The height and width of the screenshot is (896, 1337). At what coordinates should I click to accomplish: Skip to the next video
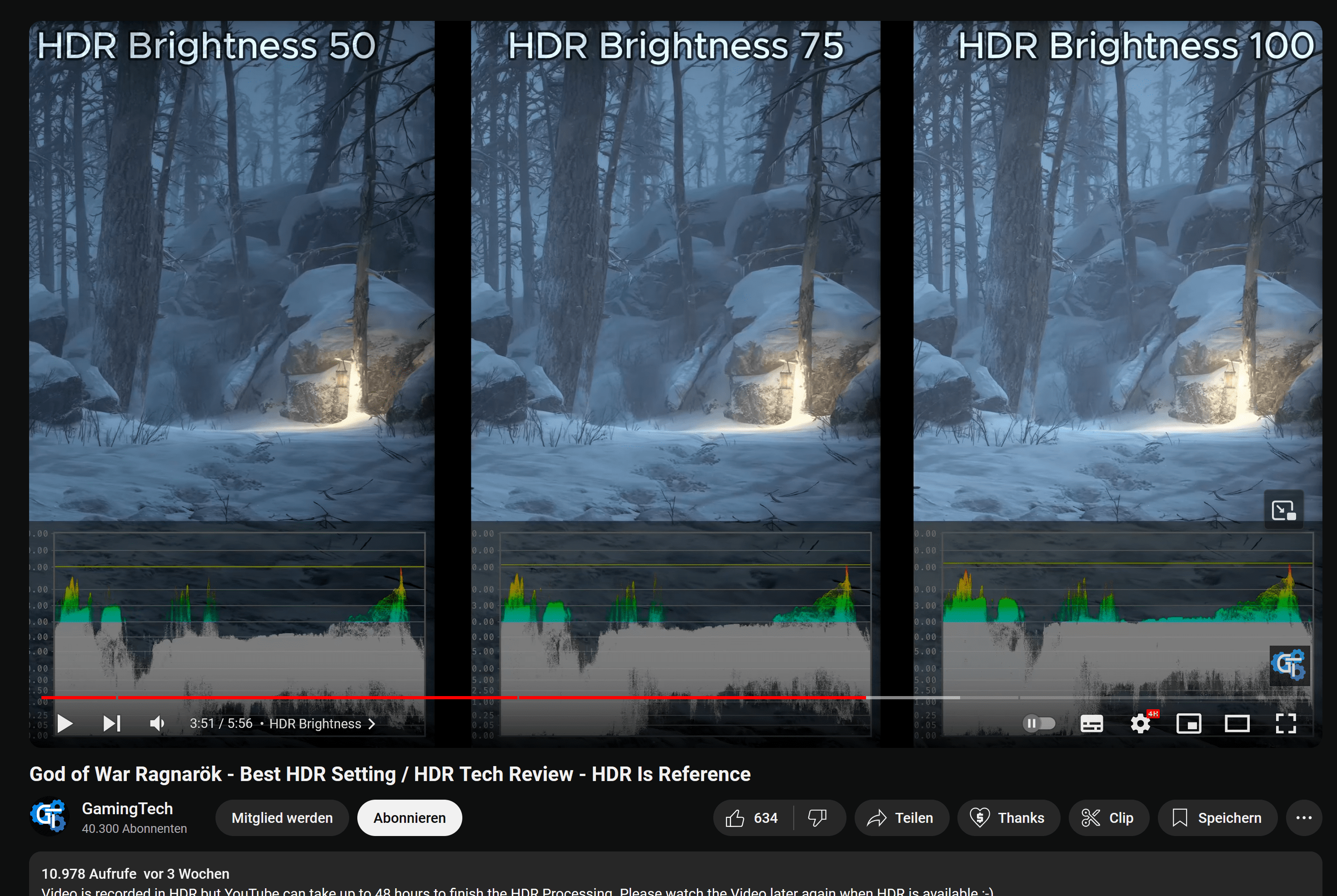pyautogui.click(x=112, y=723)
